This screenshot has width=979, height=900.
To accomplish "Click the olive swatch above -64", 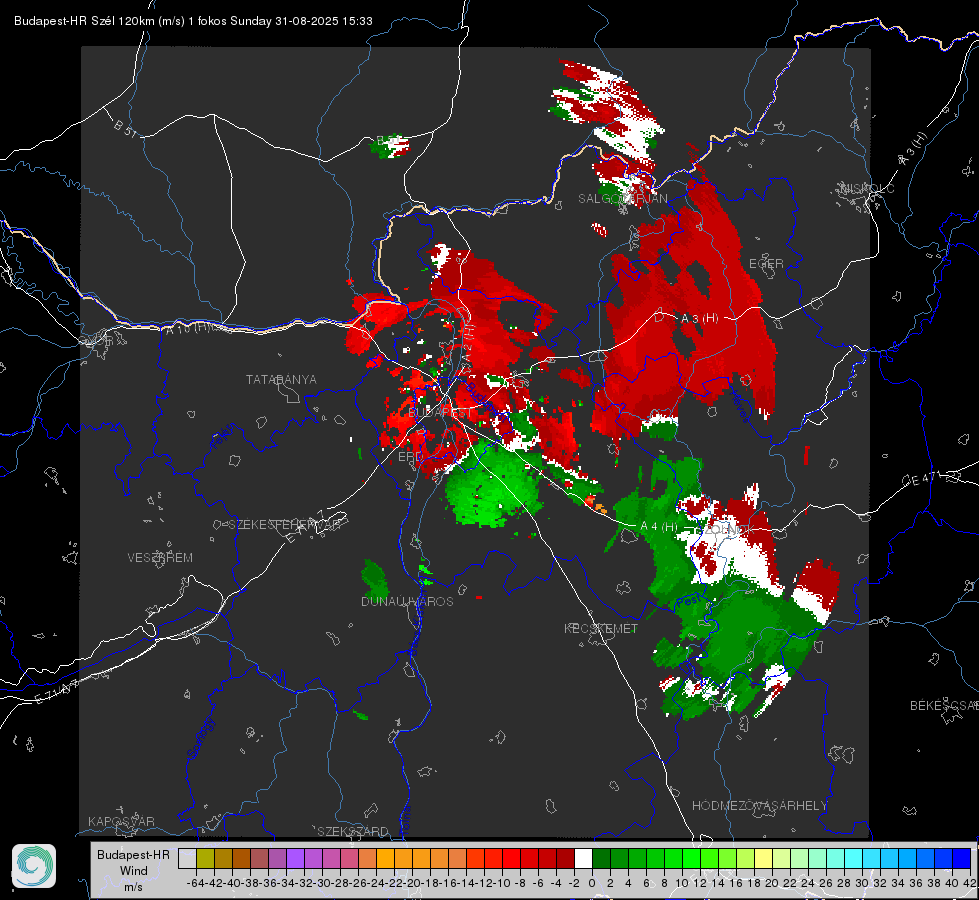I will pos(205,859).
